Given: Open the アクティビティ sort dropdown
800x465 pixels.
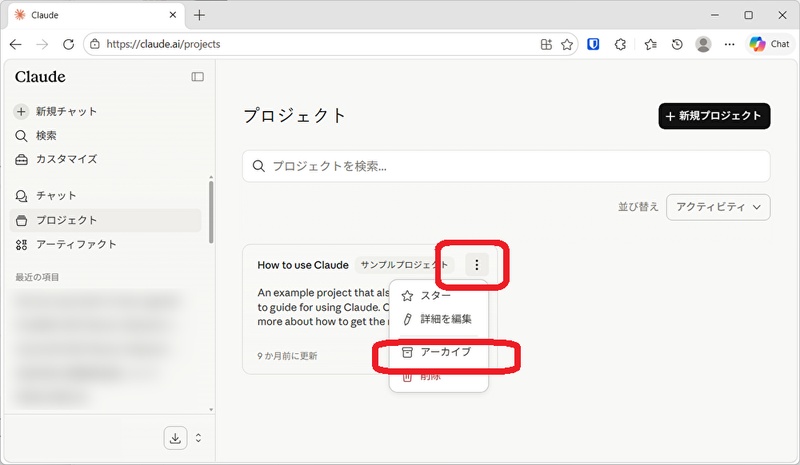Looking at the screenshot, I should click(718, 207).
